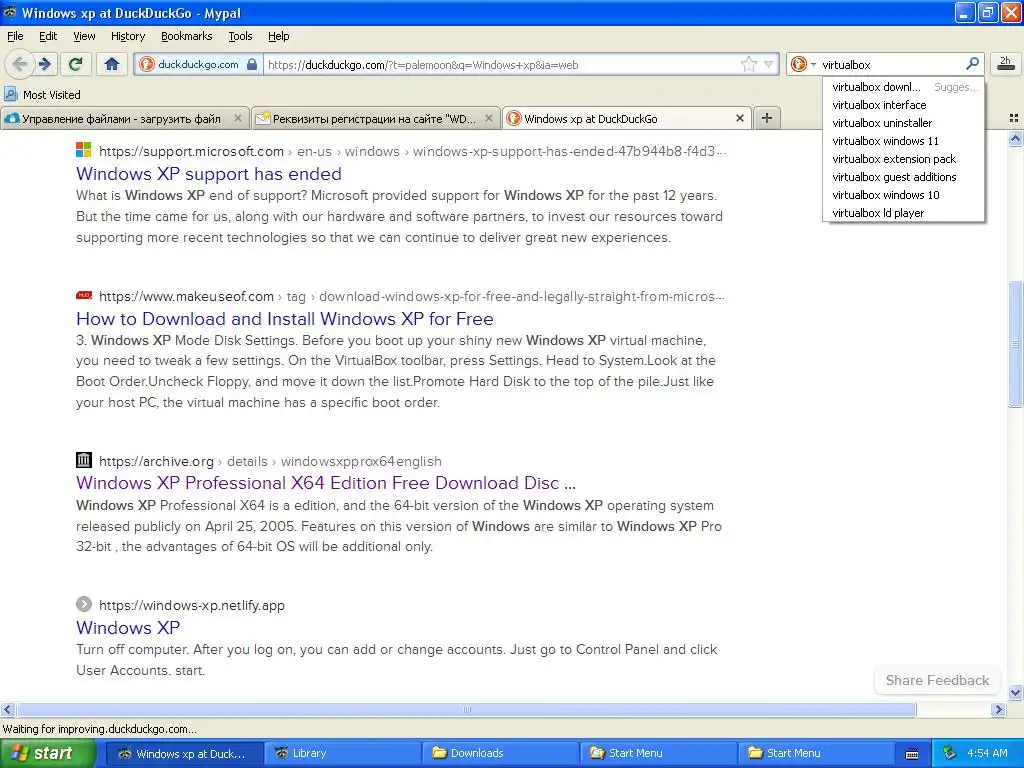This screenshot has width=1024, height=768.
Task: Open Windows XP support has ended result
Action: (208, 174)
